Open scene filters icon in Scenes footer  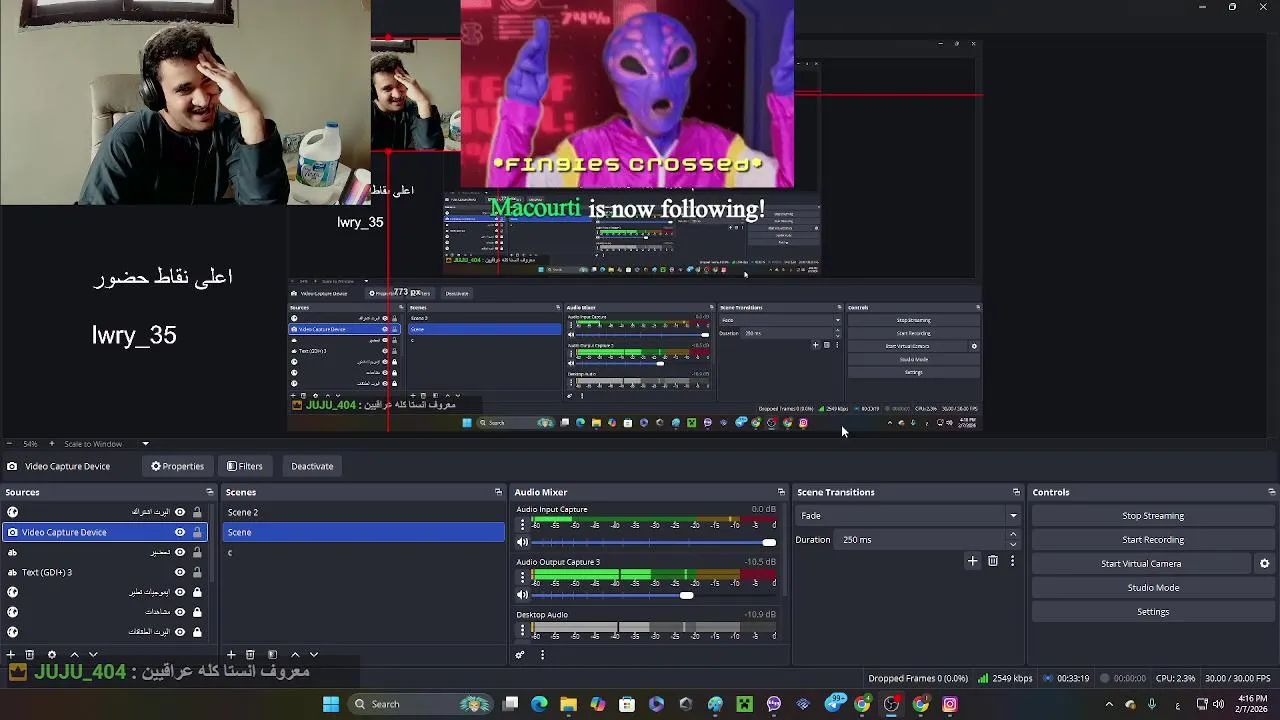tap(272, 655)
